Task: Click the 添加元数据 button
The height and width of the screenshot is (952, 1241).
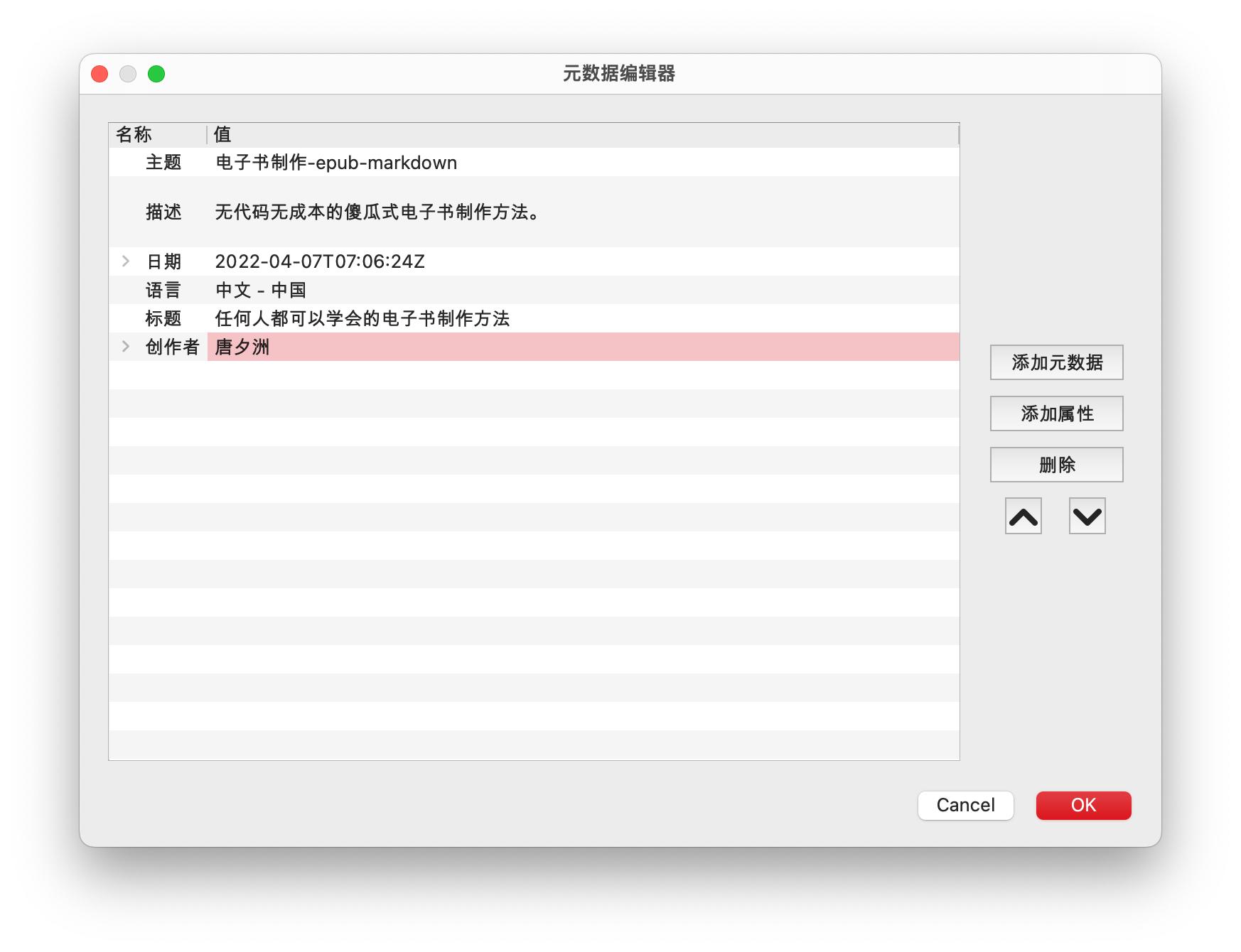Action: pyautogui.click(x=1056, y=362)
